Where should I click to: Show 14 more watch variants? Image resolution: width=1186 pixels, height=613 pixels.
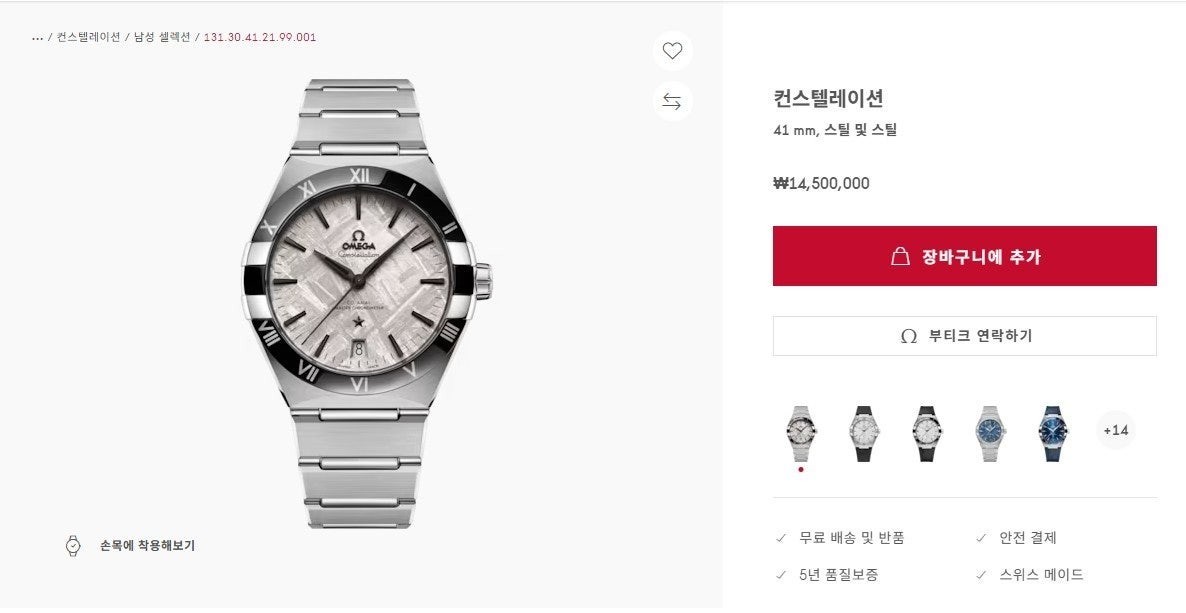click(1115, 430)
